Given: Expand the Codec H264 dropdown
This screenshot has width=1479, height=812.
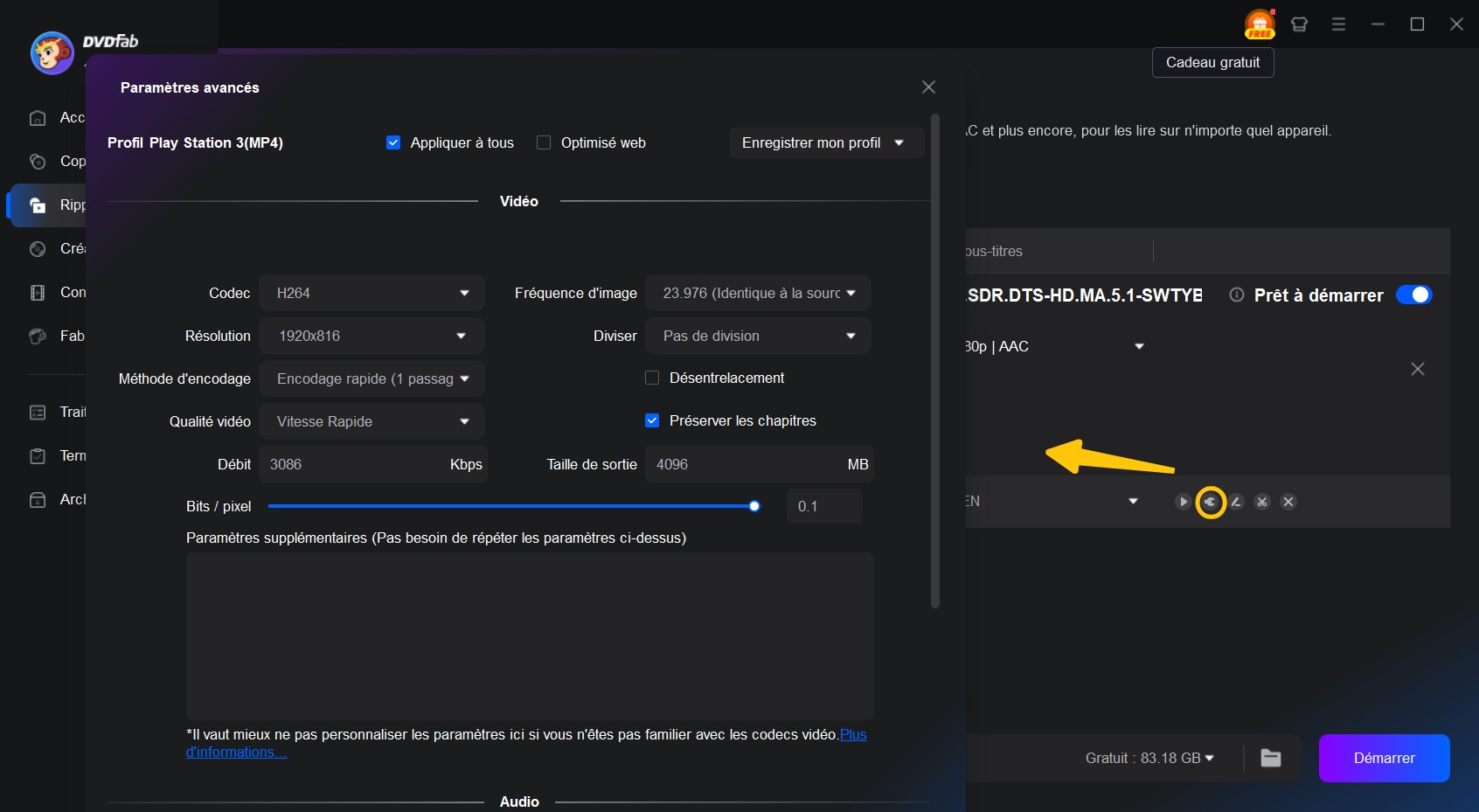Looking at the screenshot, I should click(371, 293).
